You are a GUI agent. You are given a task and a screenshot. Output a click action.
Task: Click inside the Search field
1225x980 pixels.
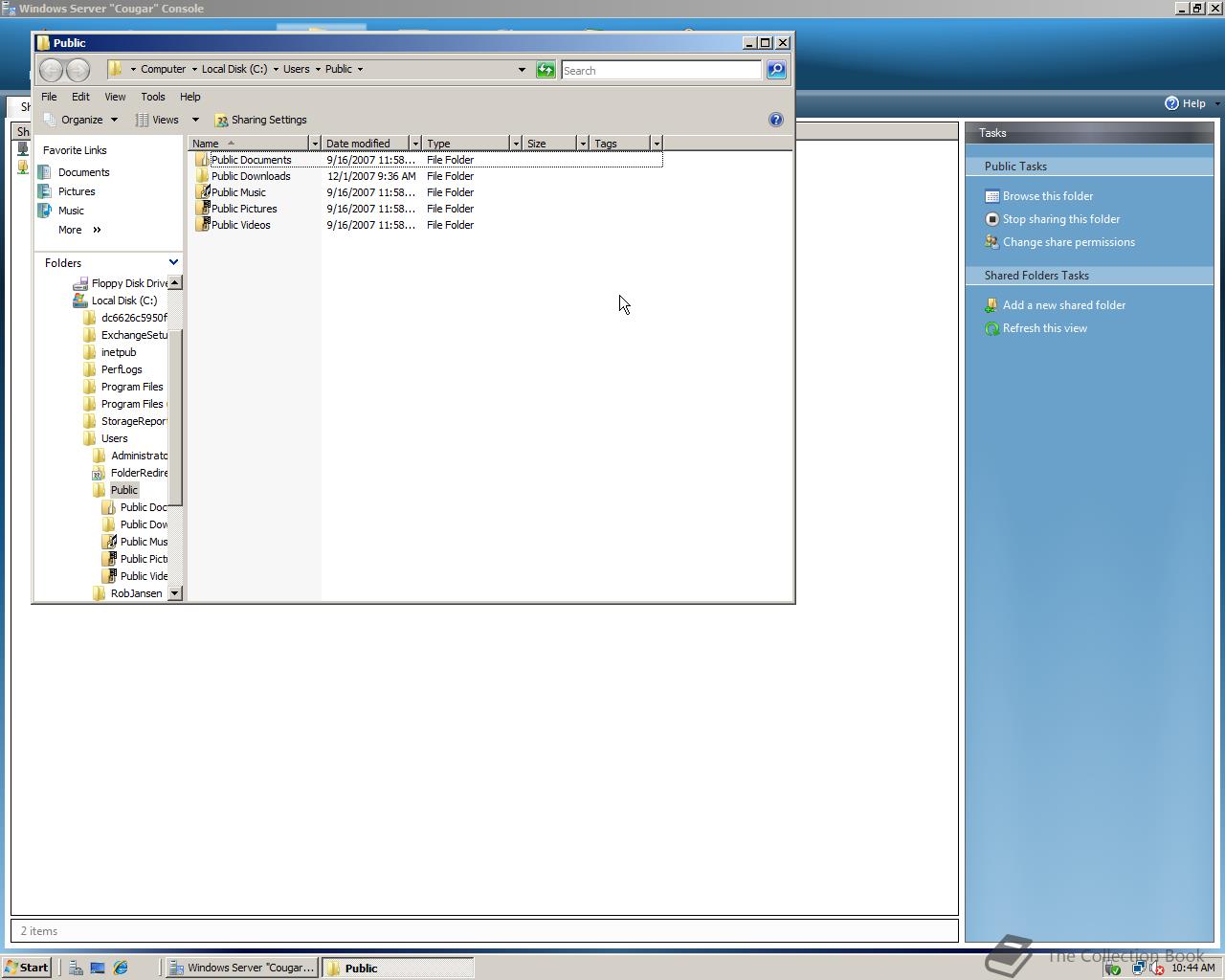[x=660, y=70]
